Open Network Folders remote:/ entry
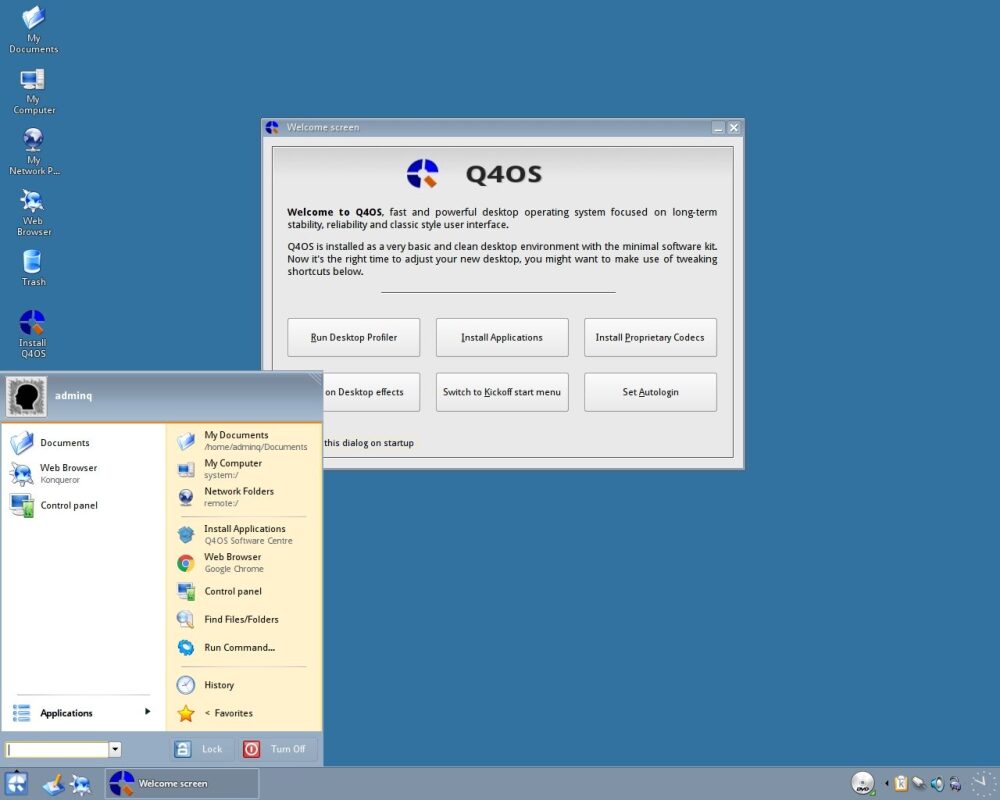 (x=244, y=497)
